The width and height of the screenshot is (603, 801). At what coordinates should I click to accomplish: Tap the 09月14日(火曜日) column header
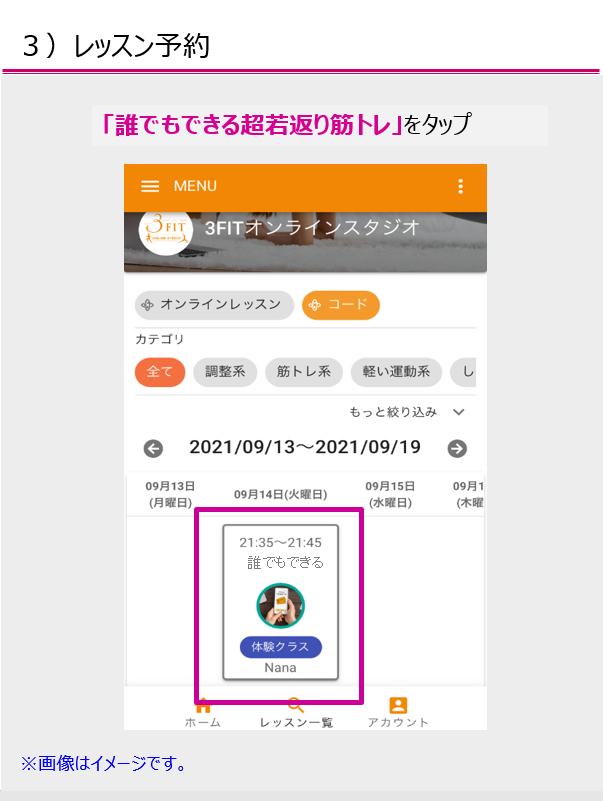[x=281, y=494]
